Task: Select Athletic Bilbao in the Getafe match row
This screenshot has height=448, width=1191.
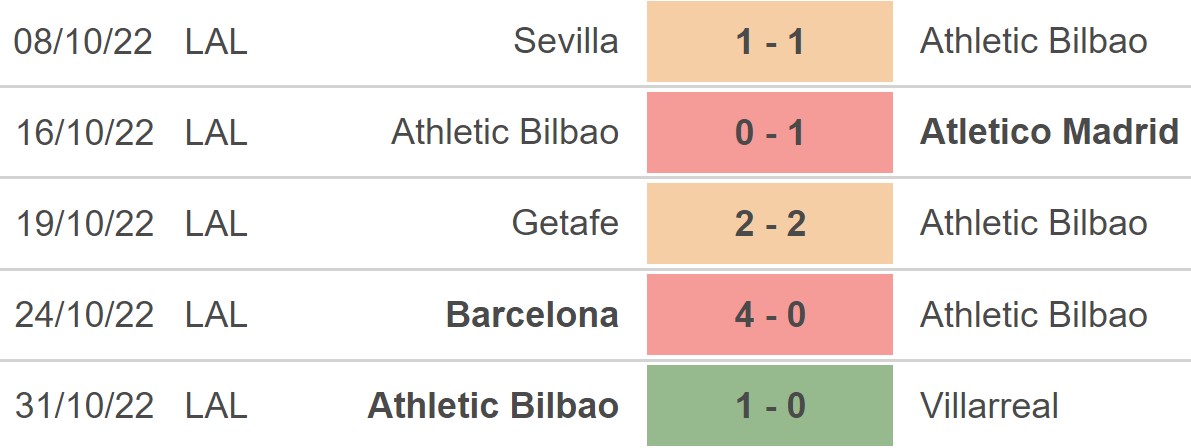Action: coord(1033,222)
